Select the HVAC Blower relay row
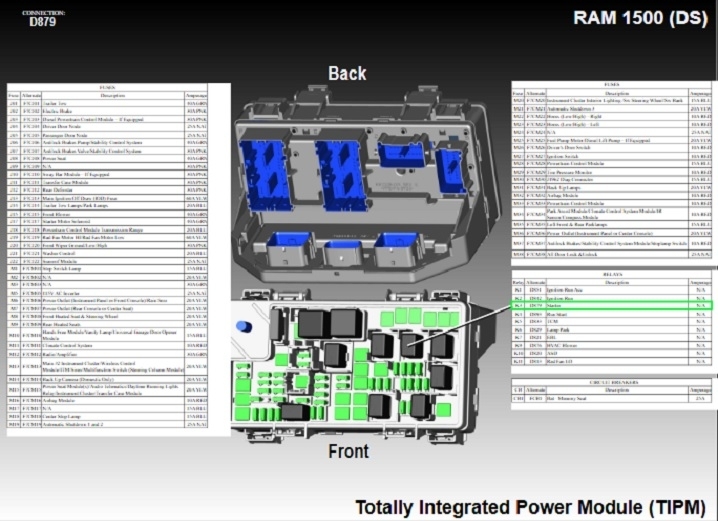This screenshot has height=521, width=718. coord(612,346)
